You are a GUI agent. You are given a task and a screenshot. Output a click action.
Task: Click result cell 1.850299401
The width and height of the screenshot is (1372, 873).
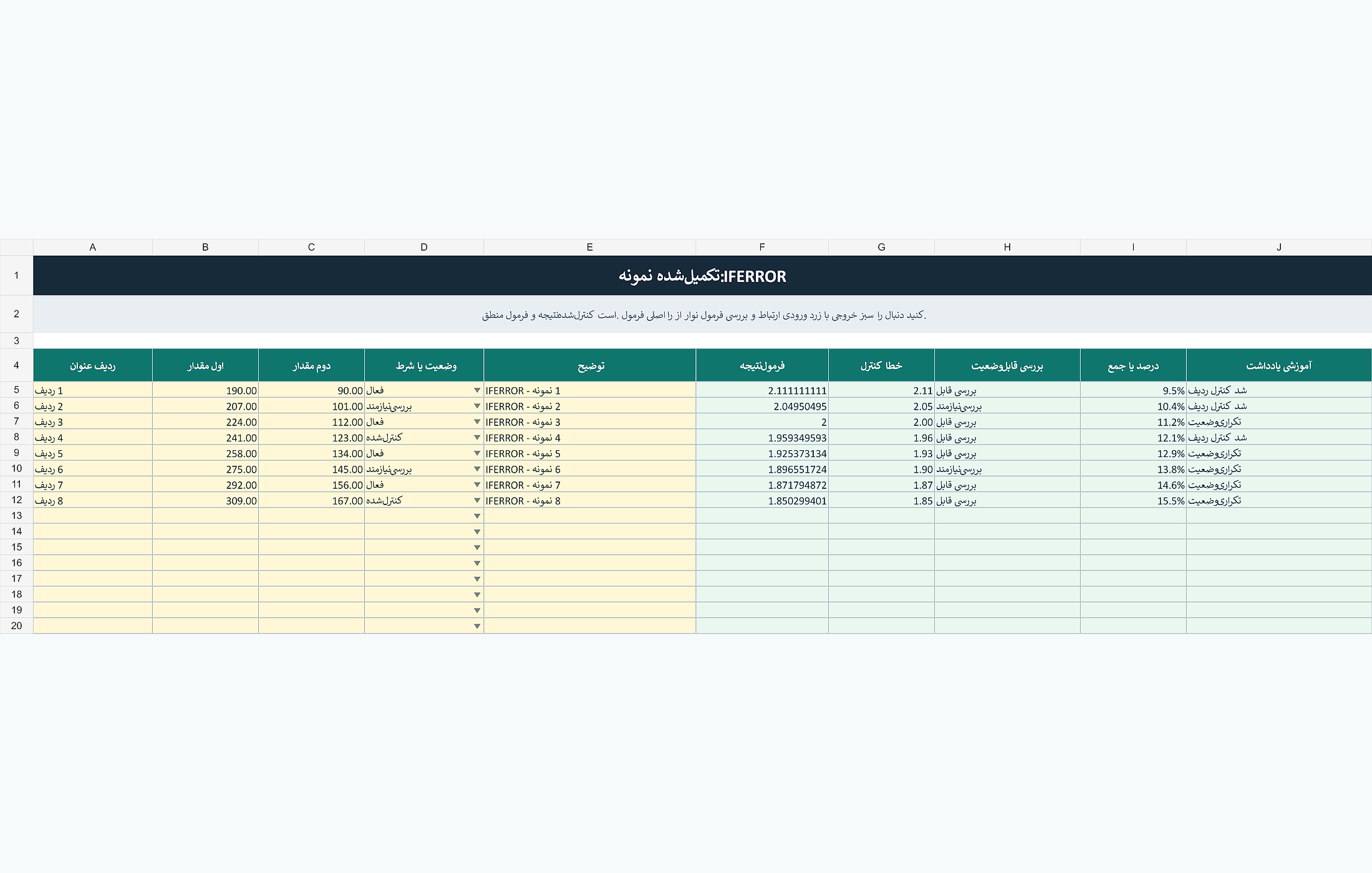[762, 501]
